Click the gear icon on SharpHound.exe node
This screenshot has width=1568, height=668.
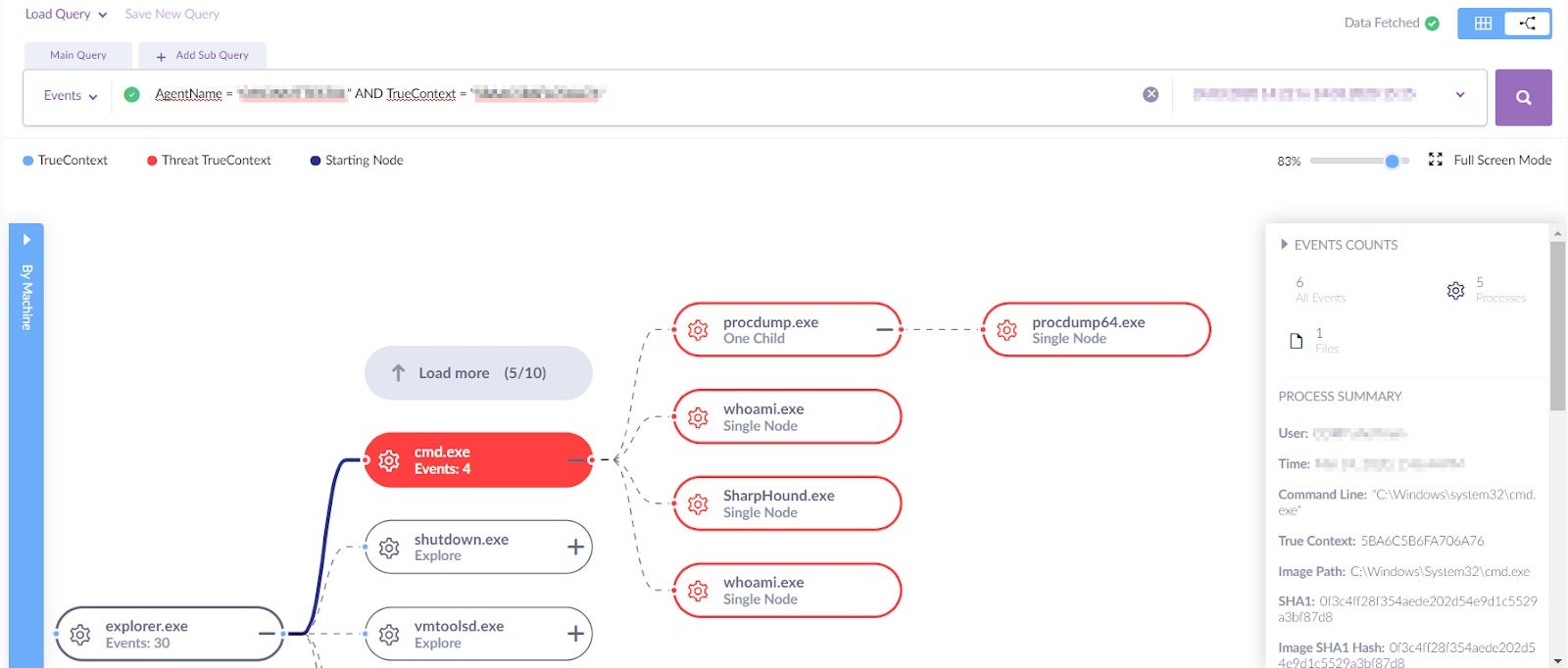698,504
